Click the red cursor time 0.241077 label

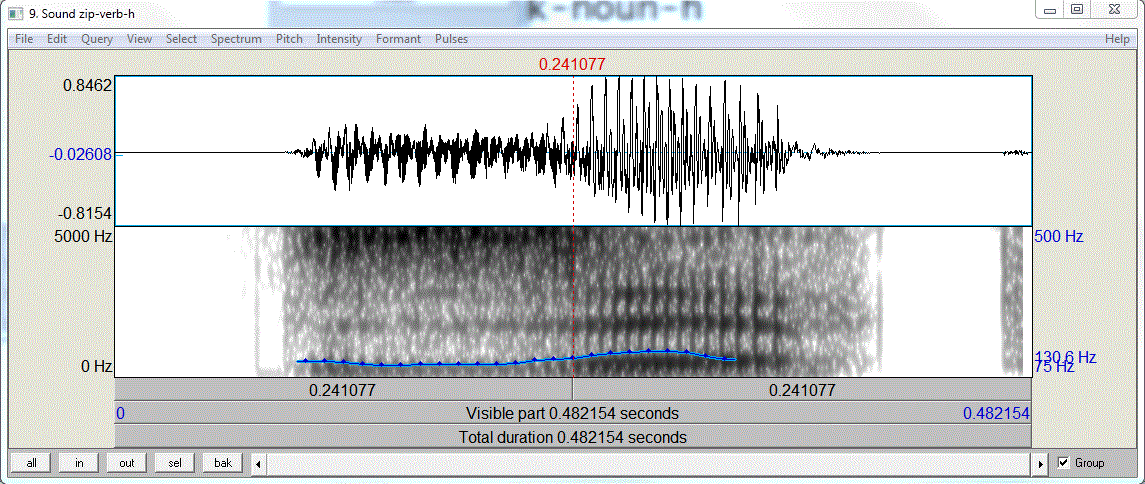click(x=572, y=64)
